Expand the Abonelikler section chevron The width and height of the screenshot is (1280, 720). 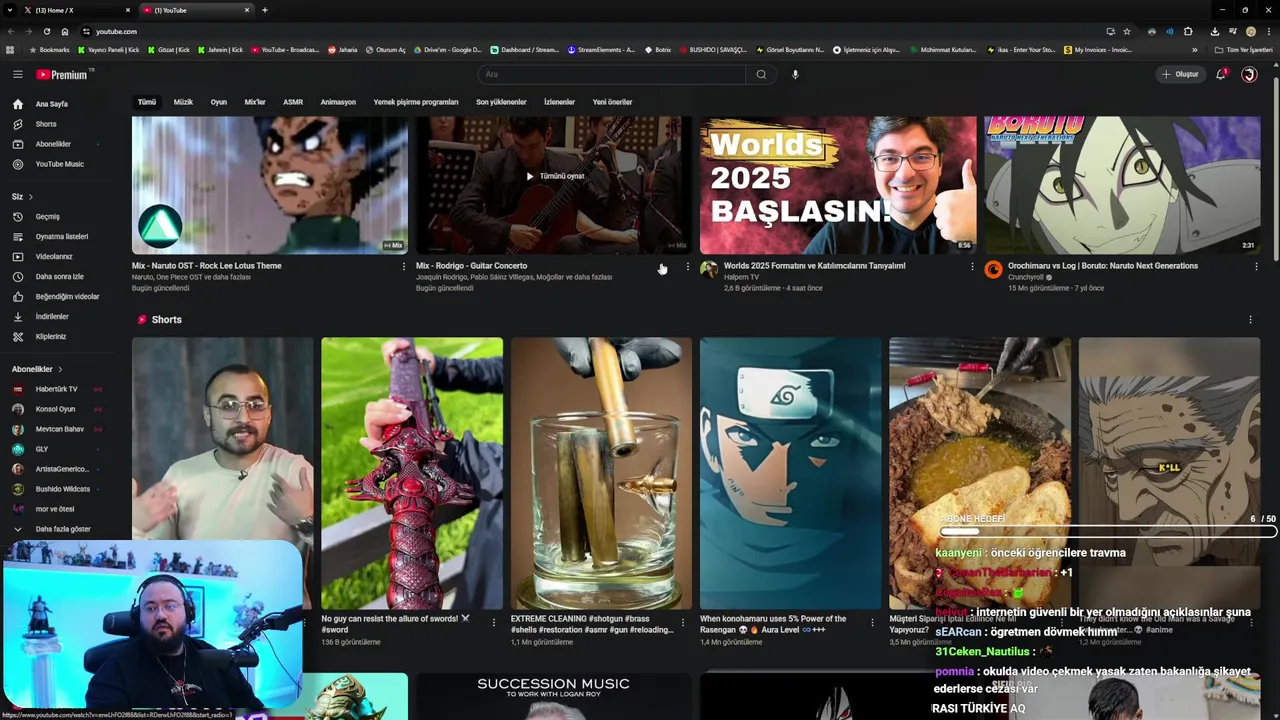(60, 369)
